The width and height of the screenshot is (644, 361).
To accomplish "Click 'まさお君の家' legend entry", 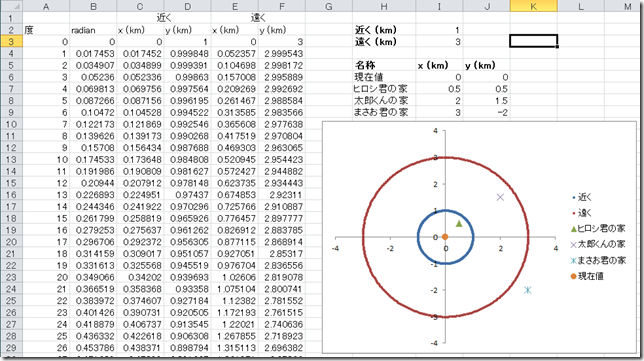I will pyautogui.click(x=598, y=260).
